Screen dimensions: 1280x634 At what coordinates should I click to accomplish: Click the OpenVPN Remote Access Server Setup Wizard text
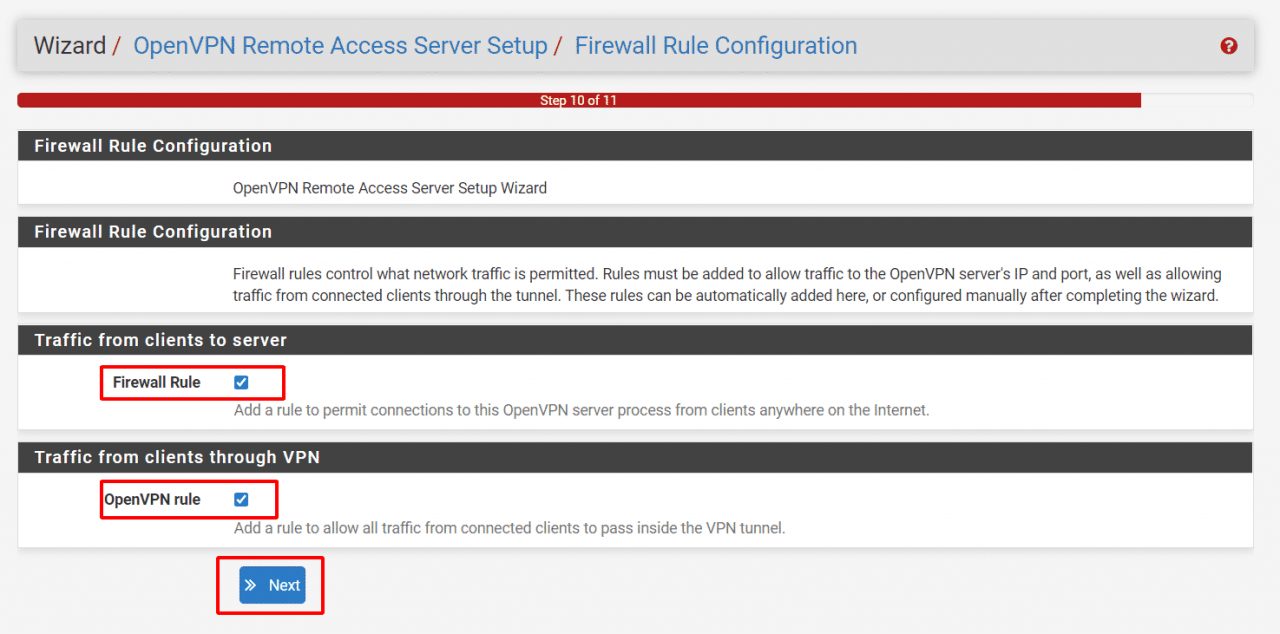[389, 188]
